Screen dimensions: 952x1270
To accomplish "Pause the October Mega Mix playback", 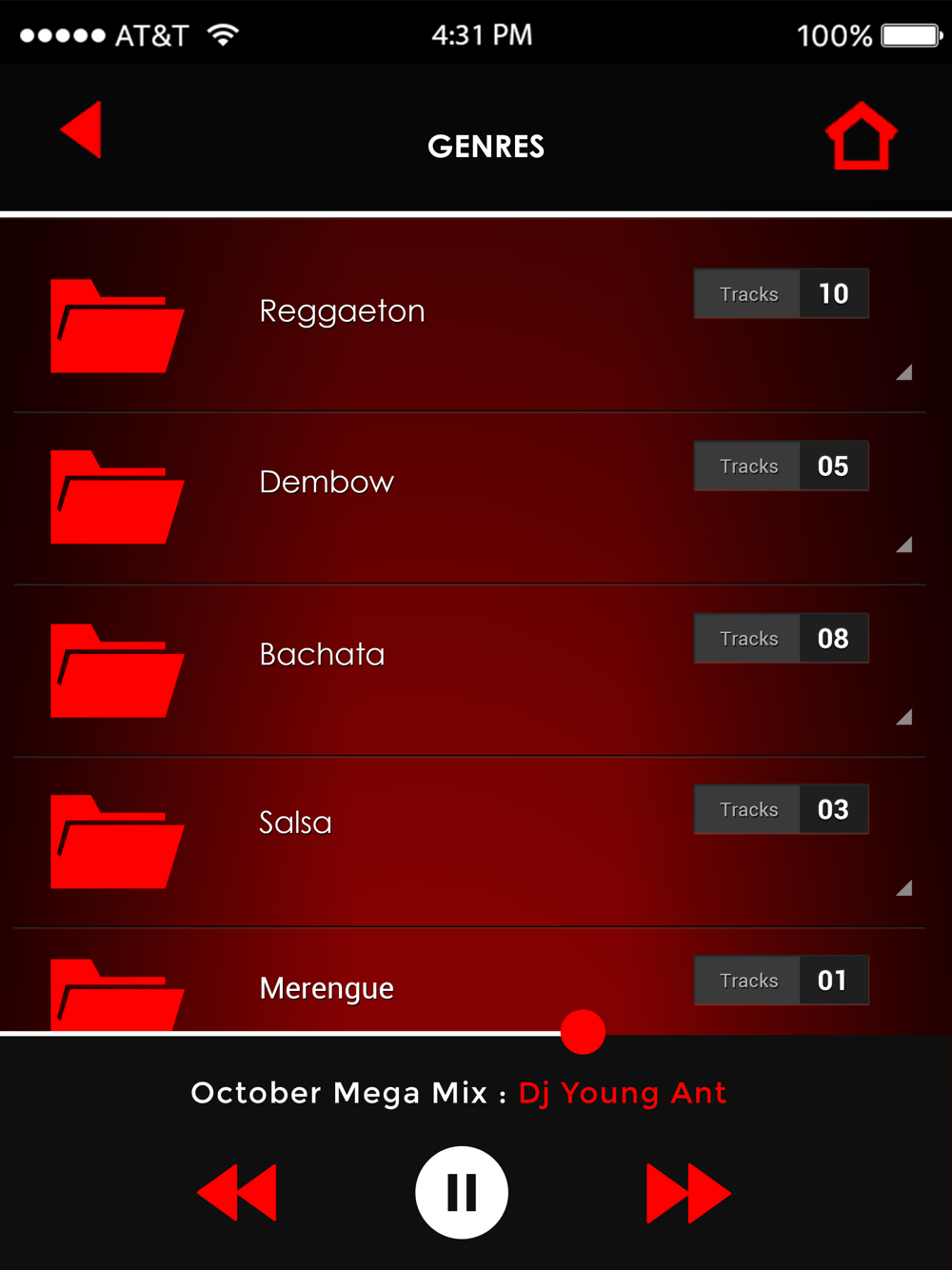I will 462,1192.
